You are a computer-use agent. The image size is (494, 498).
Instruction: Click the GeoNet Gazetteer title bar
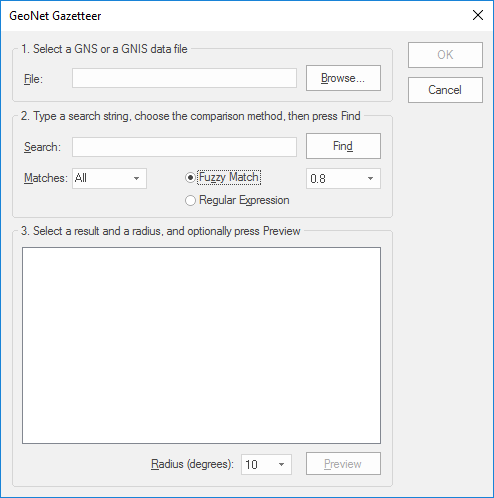click(233, 16)
